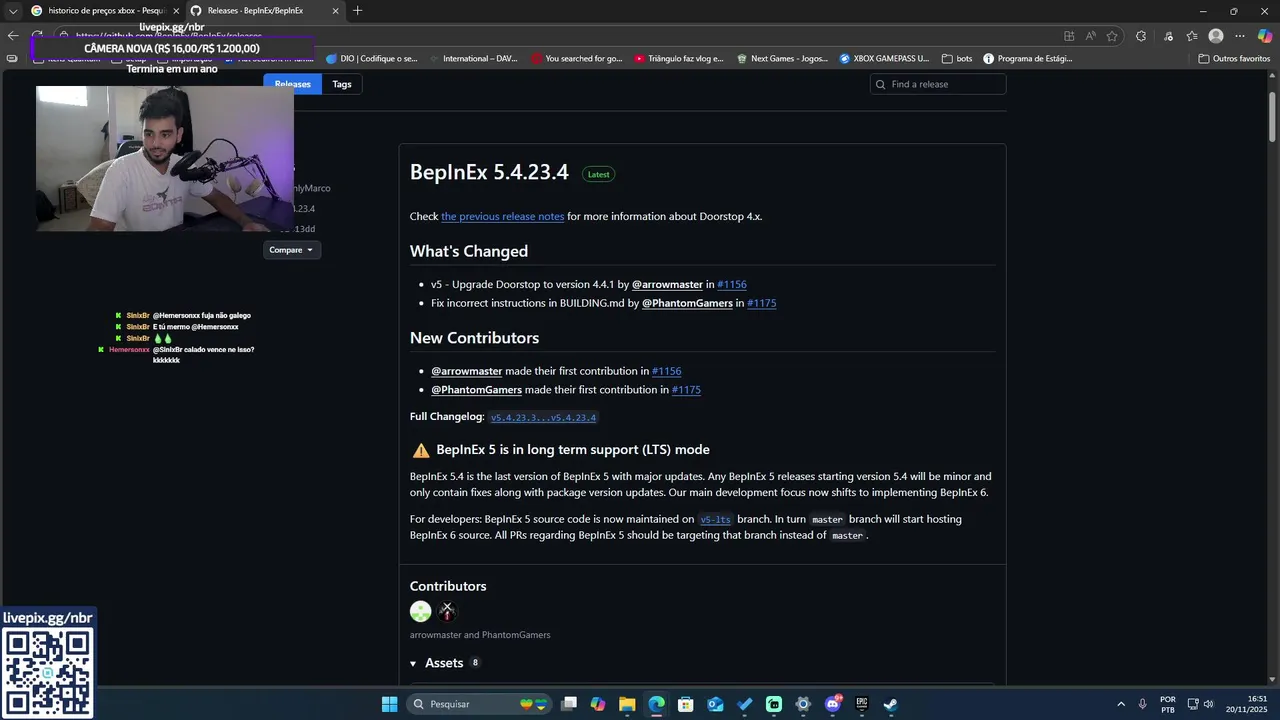Select the Releases - BepInEx tab
Screen dimensions: 1280x720
tap(265, 11)
